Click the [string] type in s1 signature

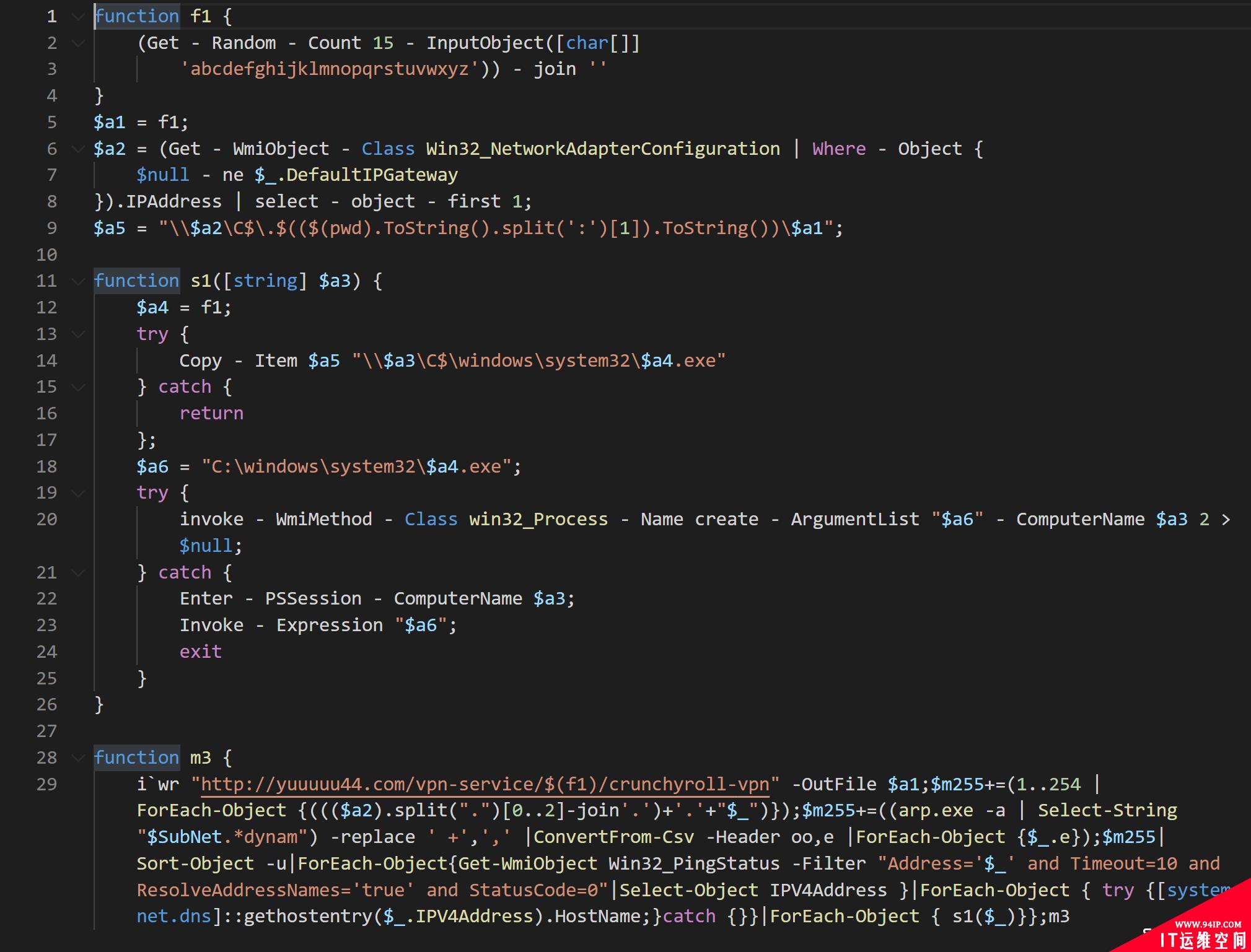point(265,281)
